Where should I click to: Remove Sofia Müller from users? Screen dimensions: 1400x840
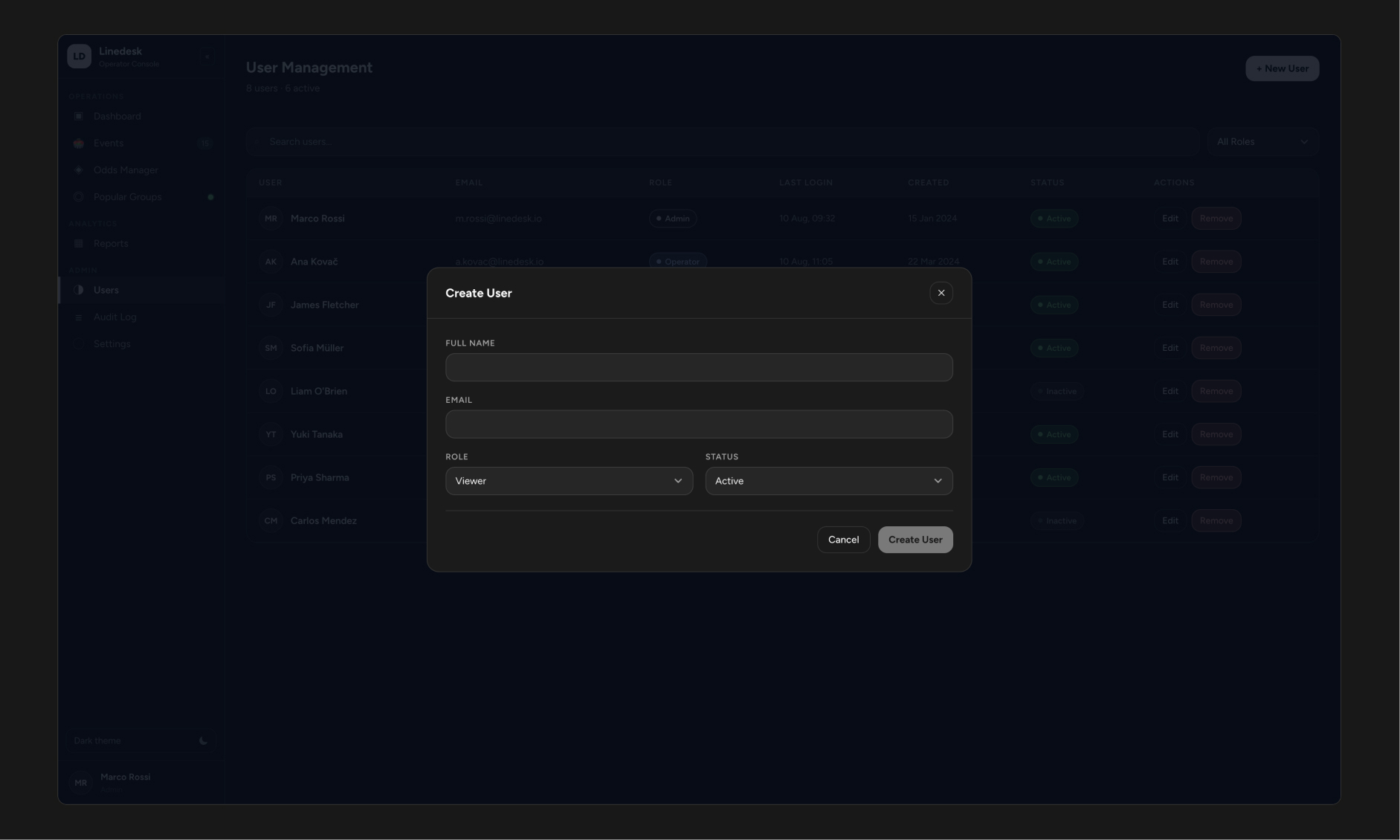coord(1216,348)
